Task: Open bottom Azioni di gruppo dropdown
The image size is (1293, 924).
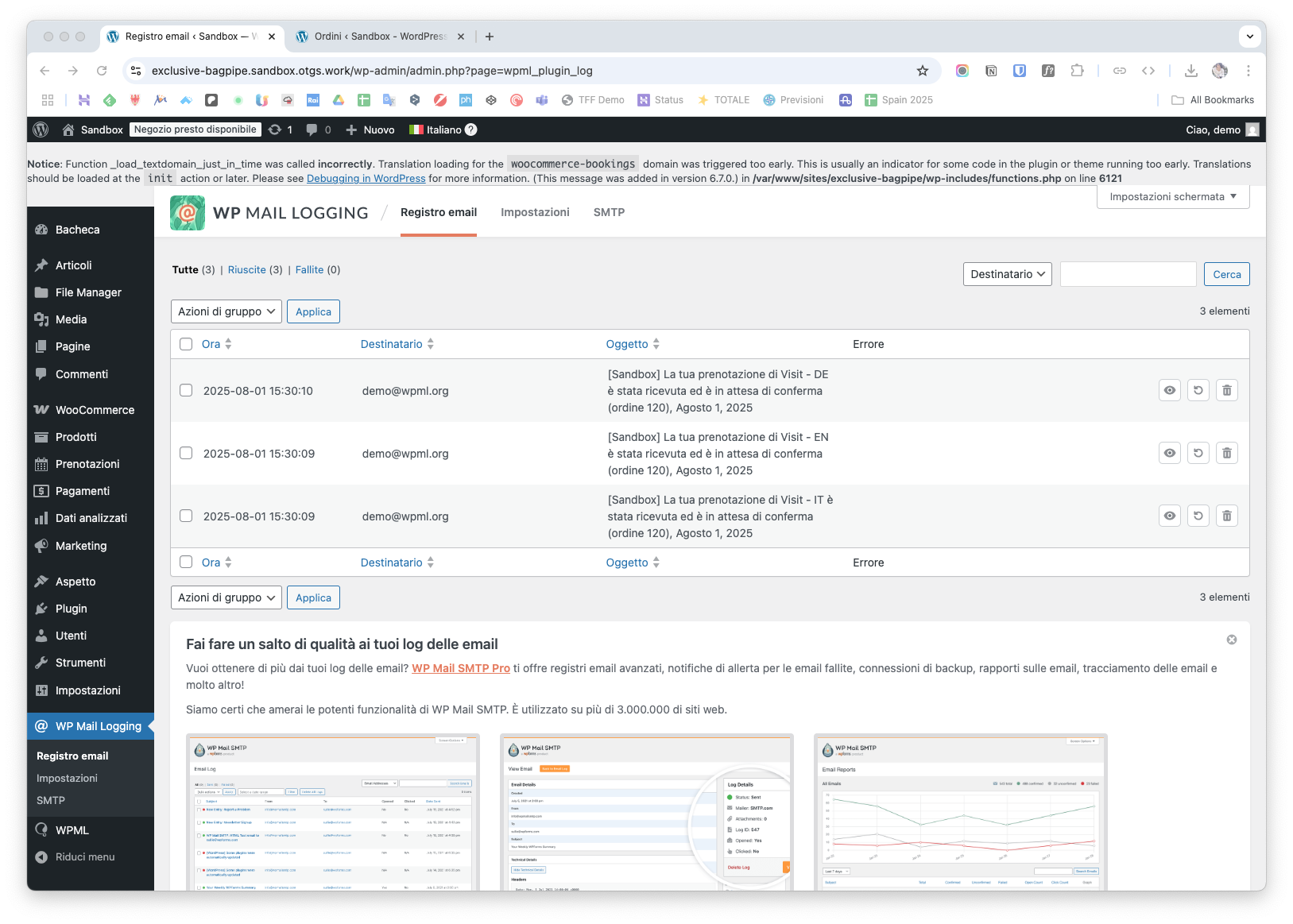Action: 226,597
